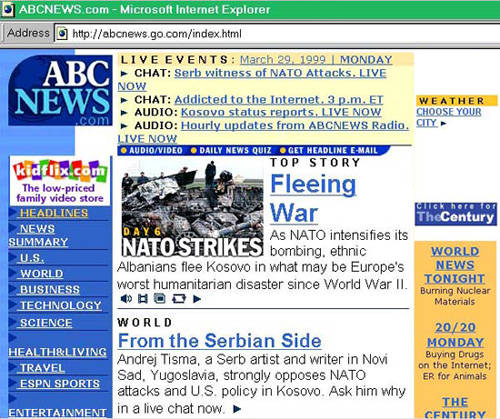The width and height of the screenshot is (500, 419).
Task: Click the arrow before CHAT: Addicted to the Internet
Action: 124,100
